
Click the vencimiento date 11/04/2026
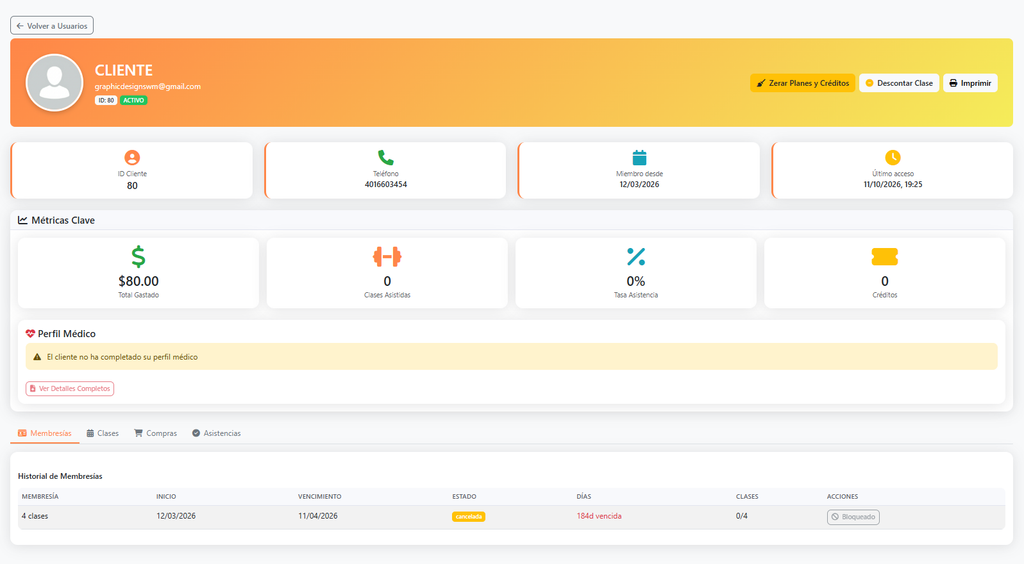(x=318, y=516)
